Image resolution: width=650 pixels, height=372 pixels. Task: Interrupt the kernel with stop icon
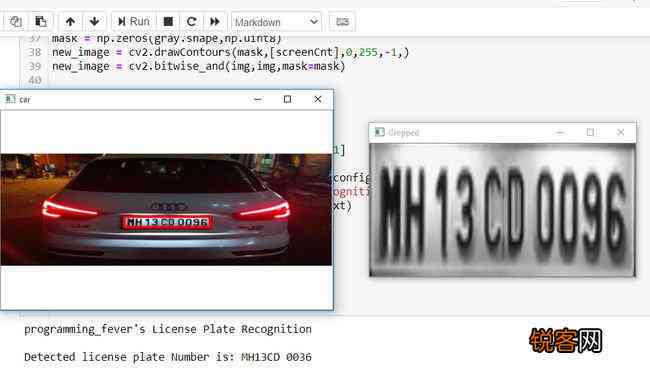(168, 22)
